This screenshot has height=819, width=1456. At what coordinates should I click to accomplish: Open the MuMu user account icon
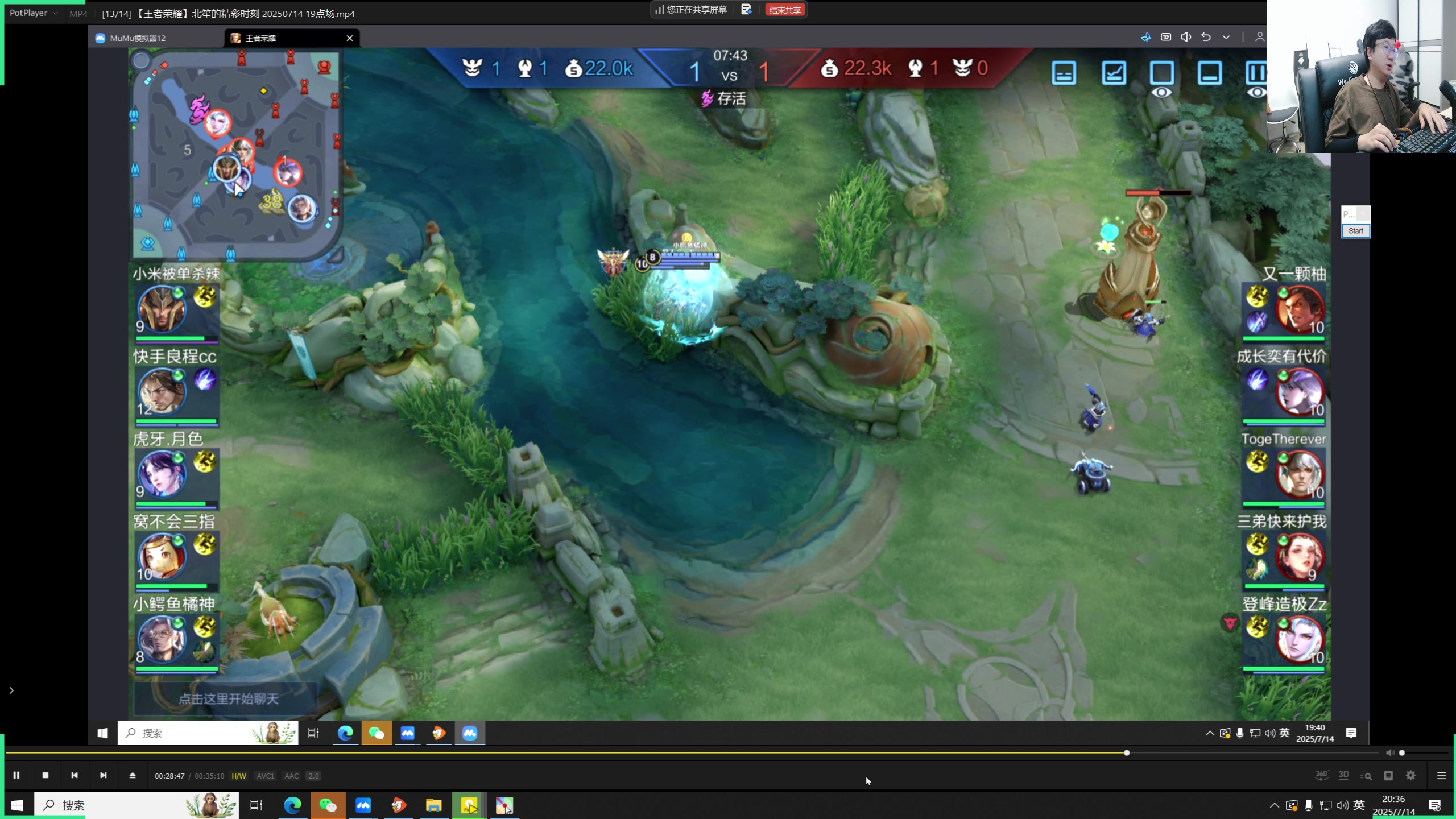point(1260,37)
